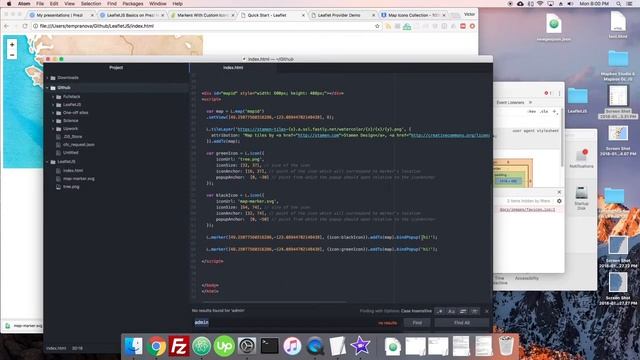Open iMovie from the dock
640x360 pixels.
[360, 346]
